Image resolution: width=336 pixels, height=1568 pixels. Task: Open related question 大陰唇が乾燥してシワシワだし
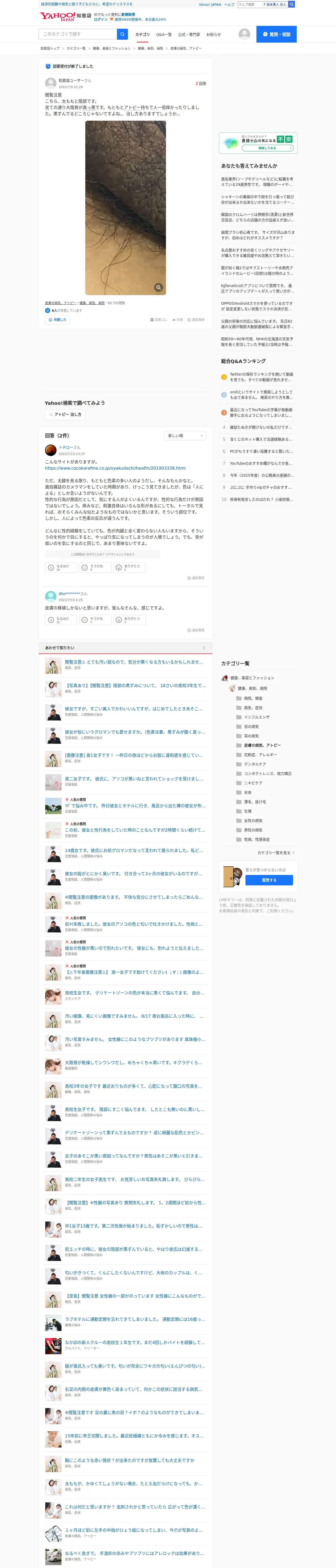pyautogui.click(x=133, y=1063)
